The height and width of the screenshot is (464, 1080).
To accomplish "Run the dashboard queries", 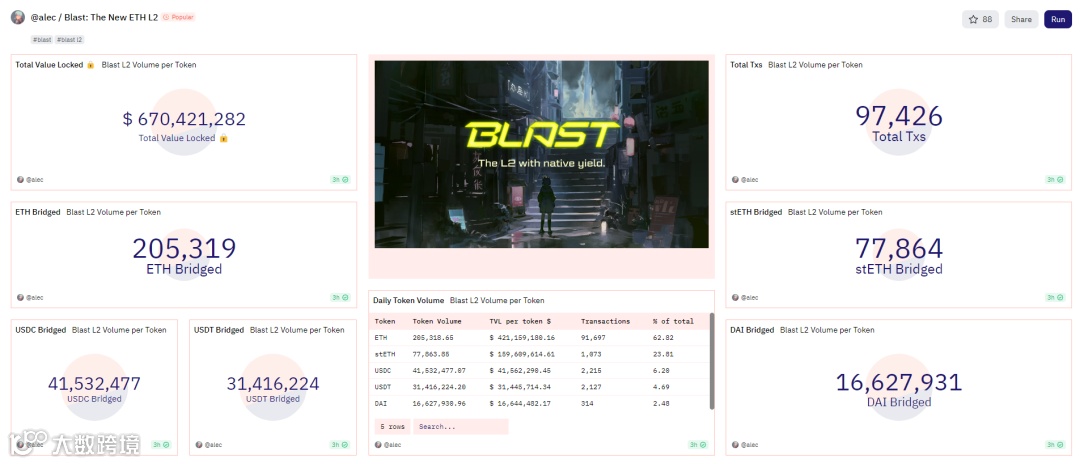I will (1058, 19).
